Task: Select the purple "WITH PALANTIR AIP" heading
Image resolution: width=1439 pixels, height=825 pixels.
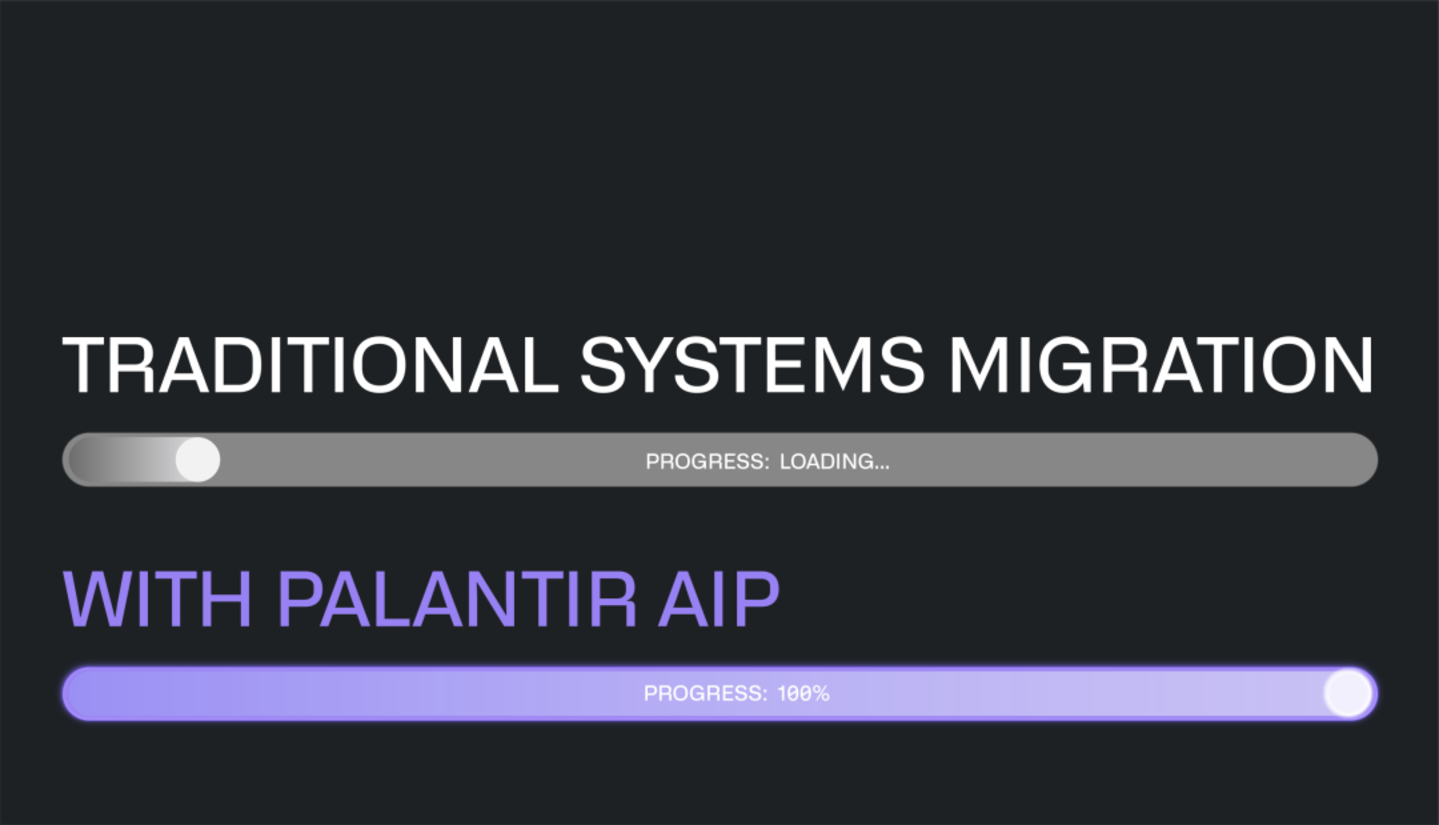Action: pos(421,599)
